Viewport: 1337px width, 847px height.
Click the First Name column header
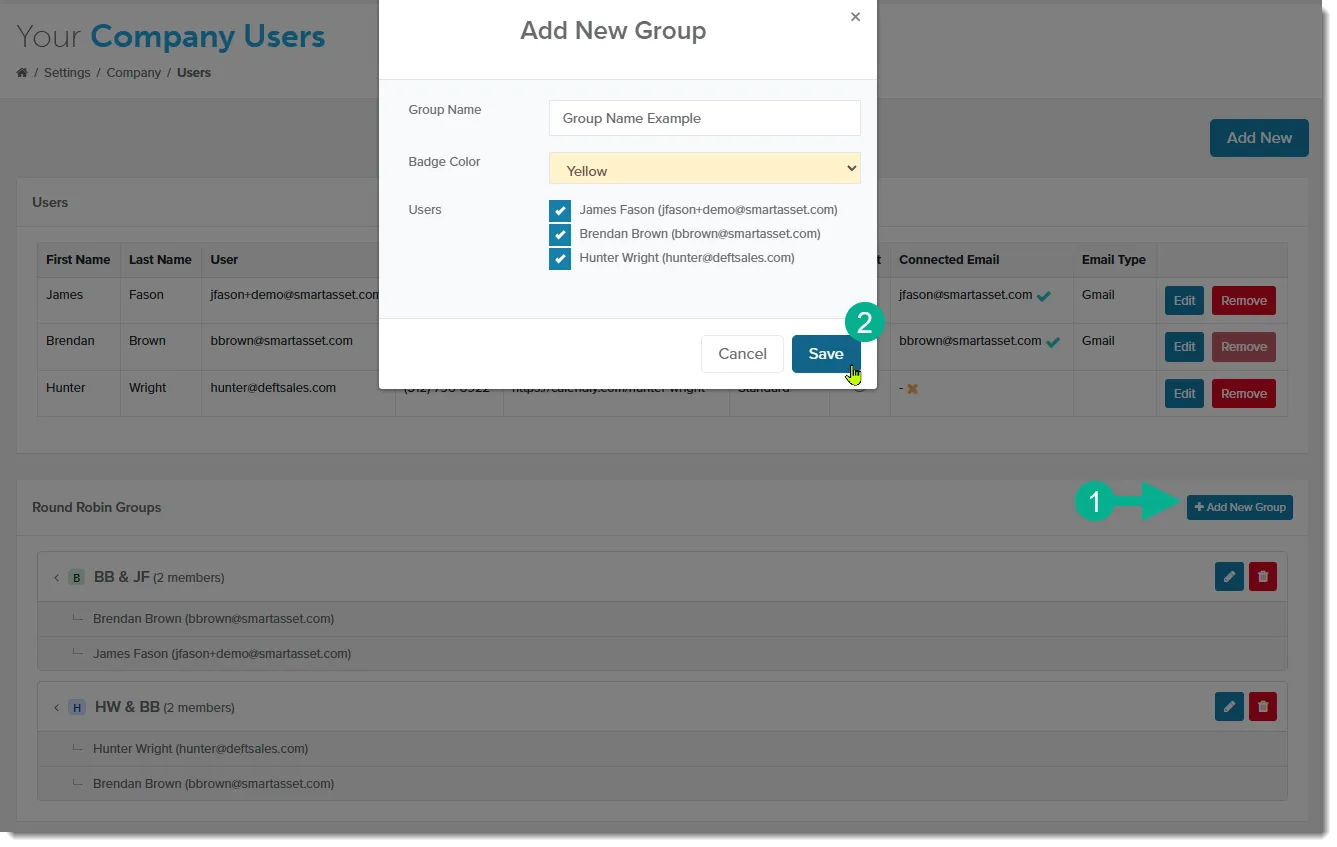(78, 260)
